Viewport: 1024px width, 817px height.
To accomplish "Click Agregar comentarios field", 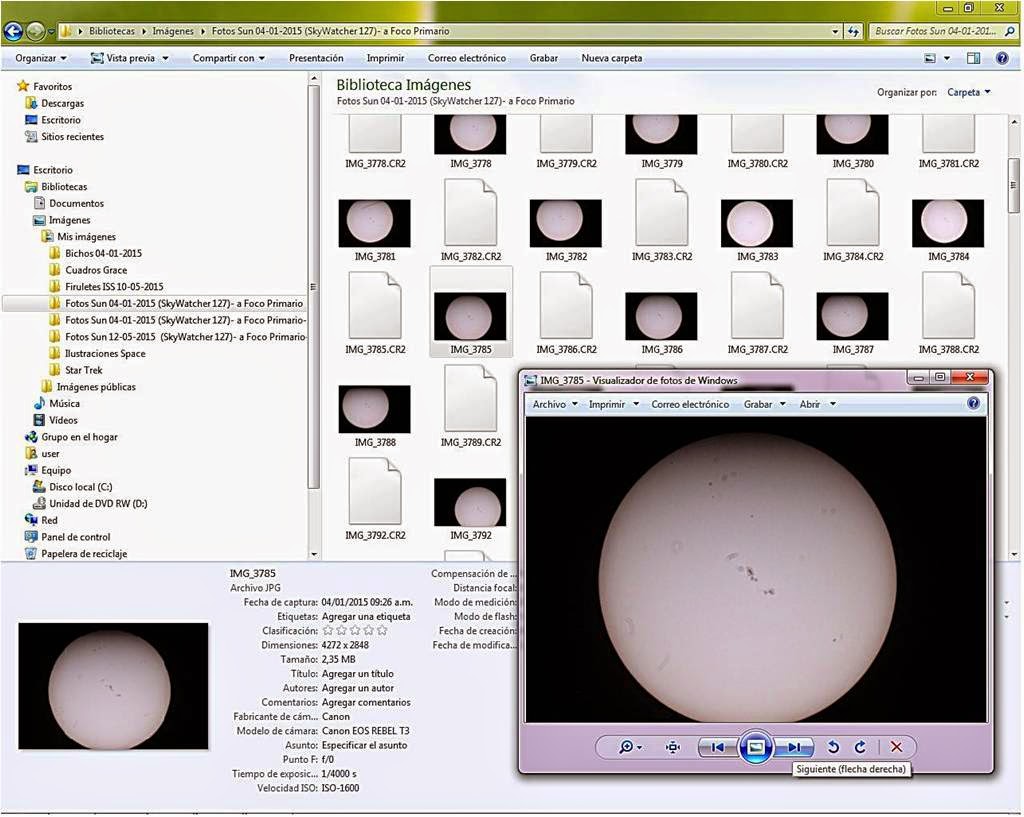I will click(366, 703).
